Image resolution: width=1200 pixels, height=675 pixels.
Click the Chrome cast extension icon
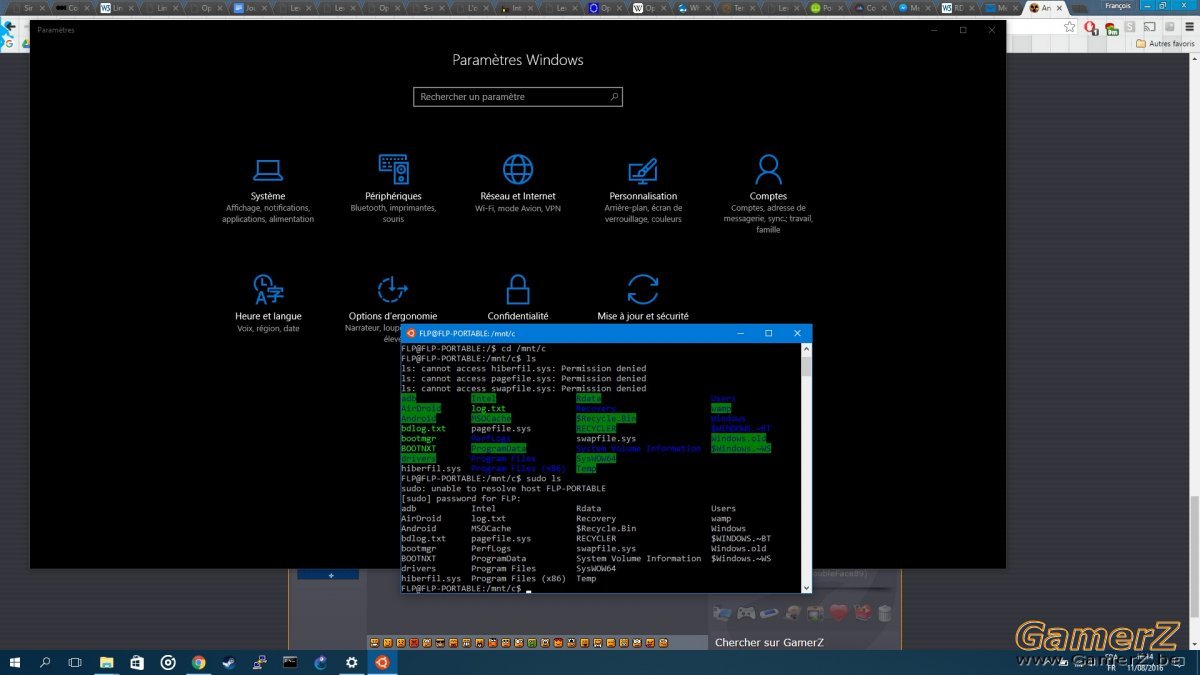tap(1150, 28)
